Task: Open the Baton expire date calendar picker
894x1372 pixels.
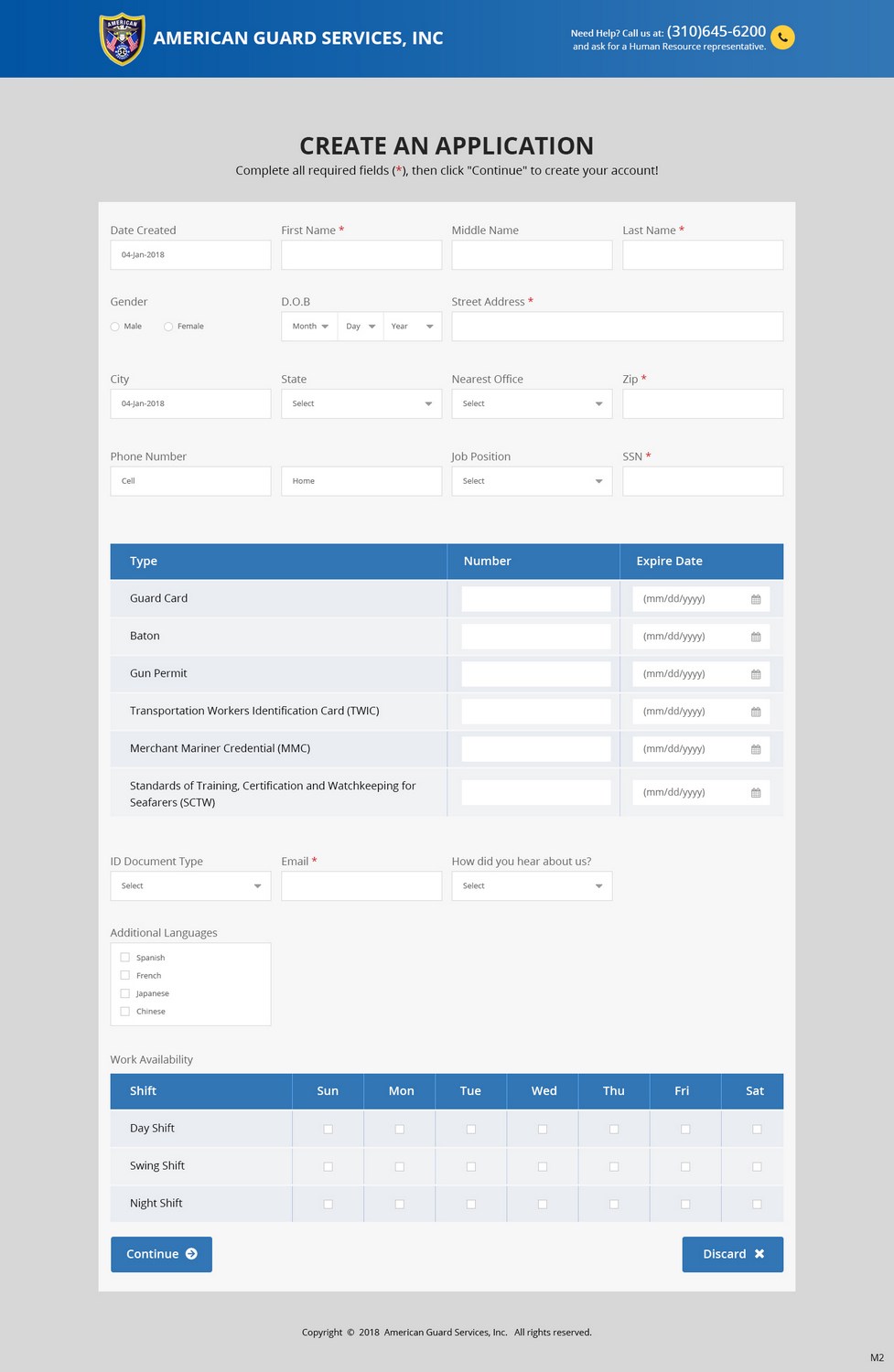Action: (x=756, y=637)
